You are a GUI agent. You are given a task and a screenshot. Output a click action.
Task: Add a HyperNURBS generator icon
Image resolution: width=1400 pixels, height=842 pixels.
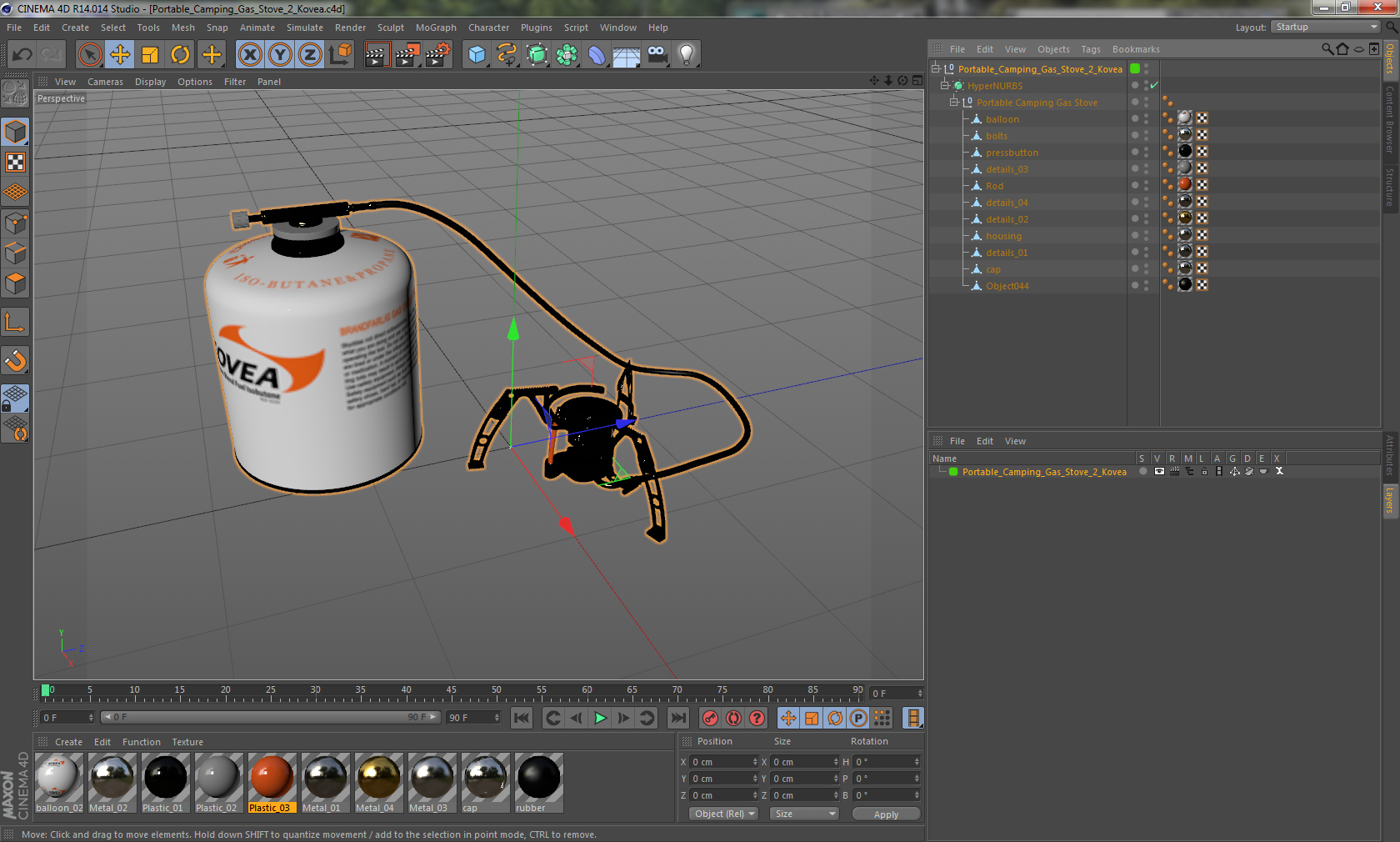[537, 55]
